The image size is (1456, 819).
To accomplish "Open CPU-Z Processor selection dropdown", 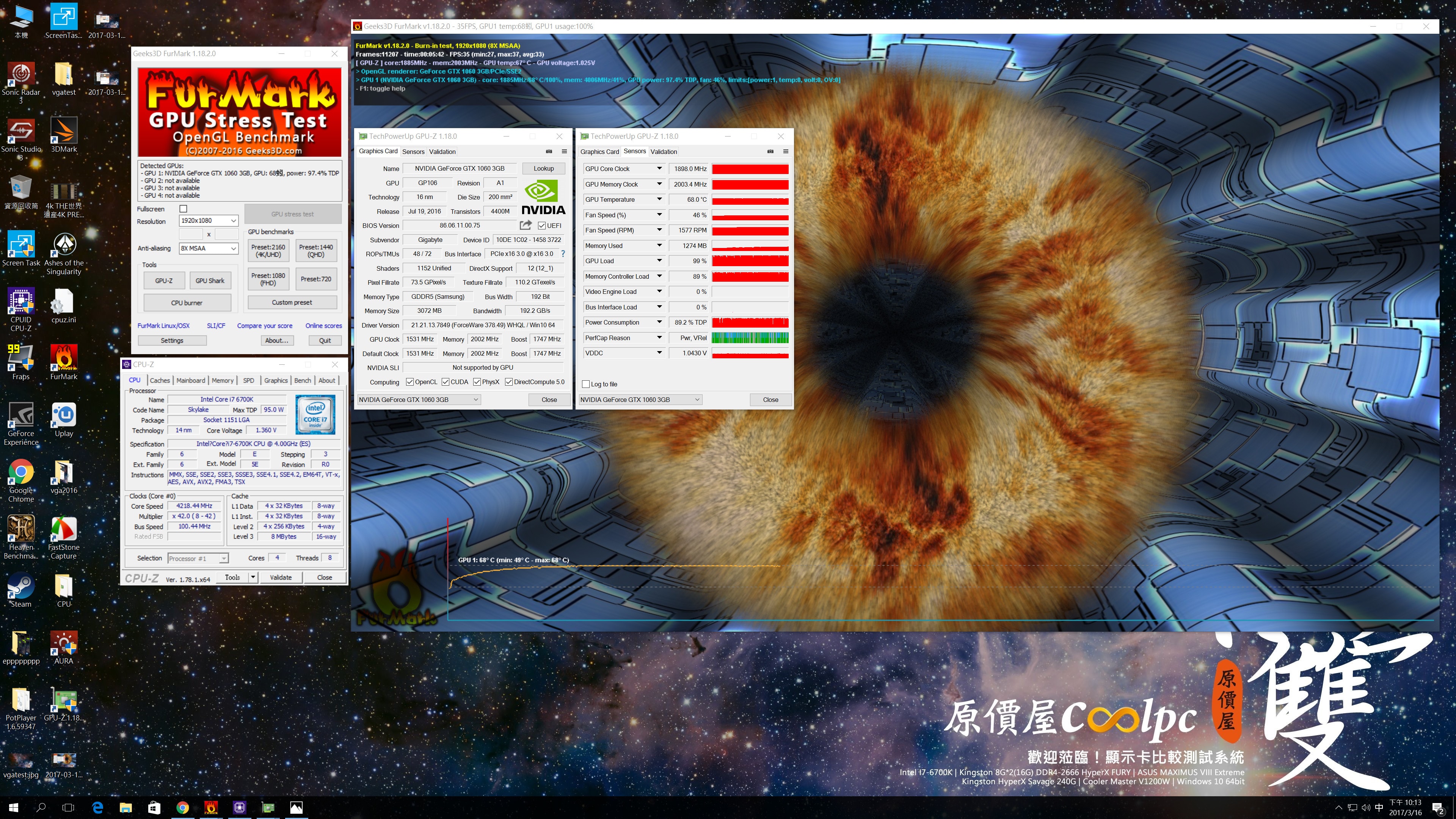I will point(198,559).
